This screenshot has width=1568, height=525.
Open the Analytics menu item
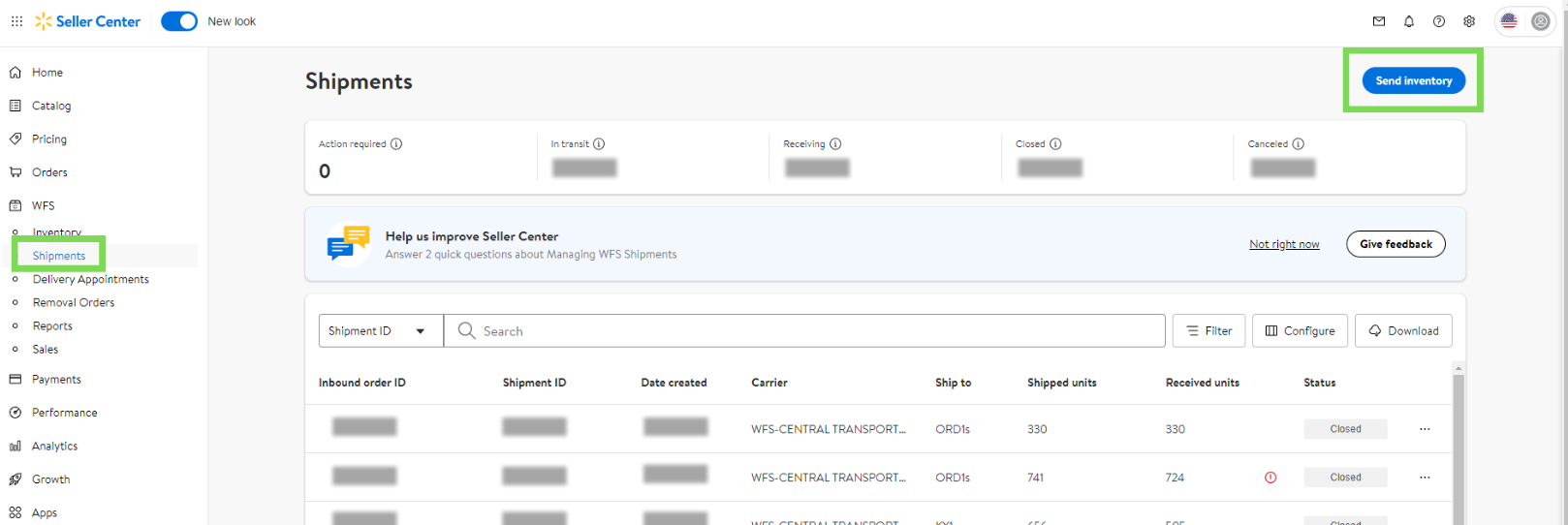click(54, 447)
